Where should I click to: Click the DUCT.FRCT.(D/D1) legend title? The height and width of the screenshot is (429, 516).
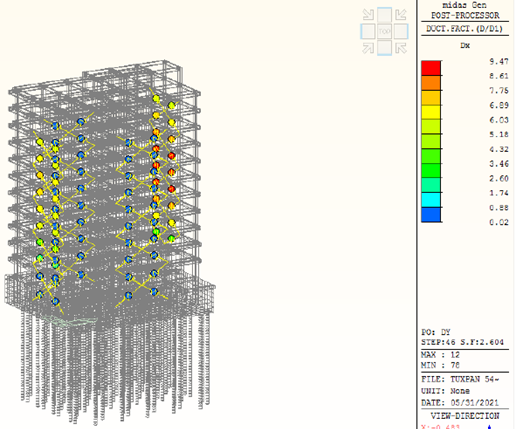465,29
